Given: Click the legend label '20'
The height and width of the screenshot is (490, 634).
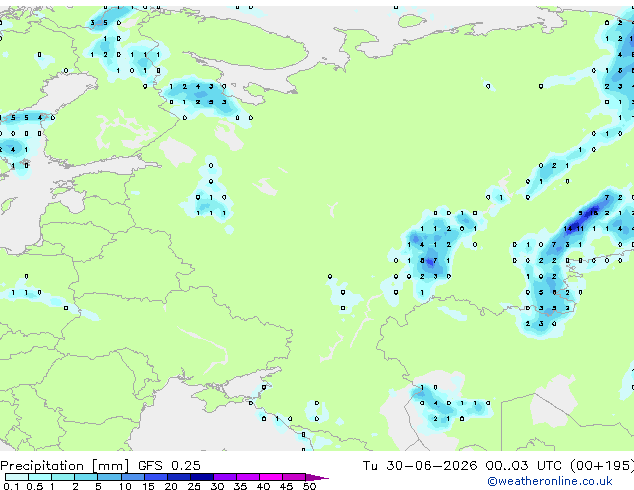Looking at the screenshot, I should click(x=171, y=486).
